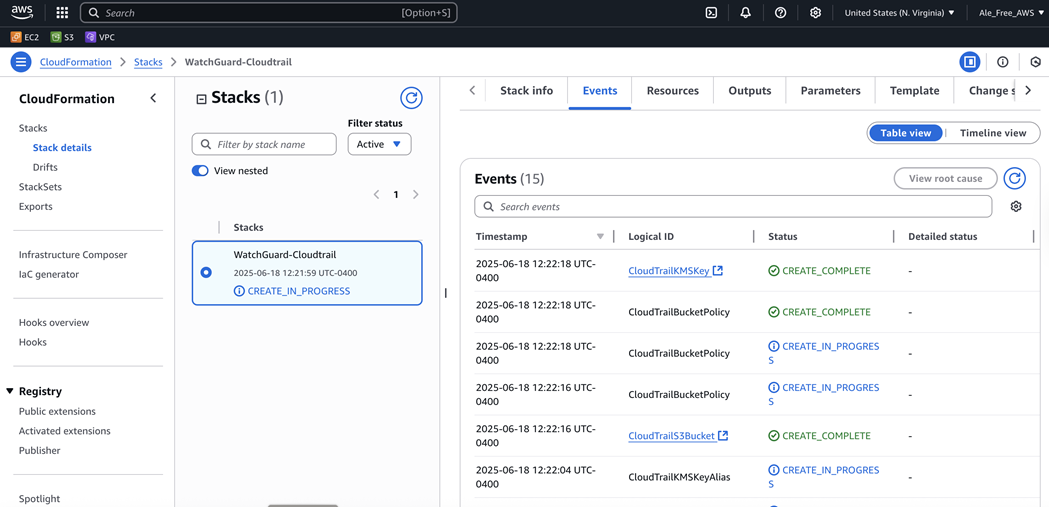Viewport: 1049px width, 507px height.
Task: Select the Events tab
Action: [x=600, y=91]
